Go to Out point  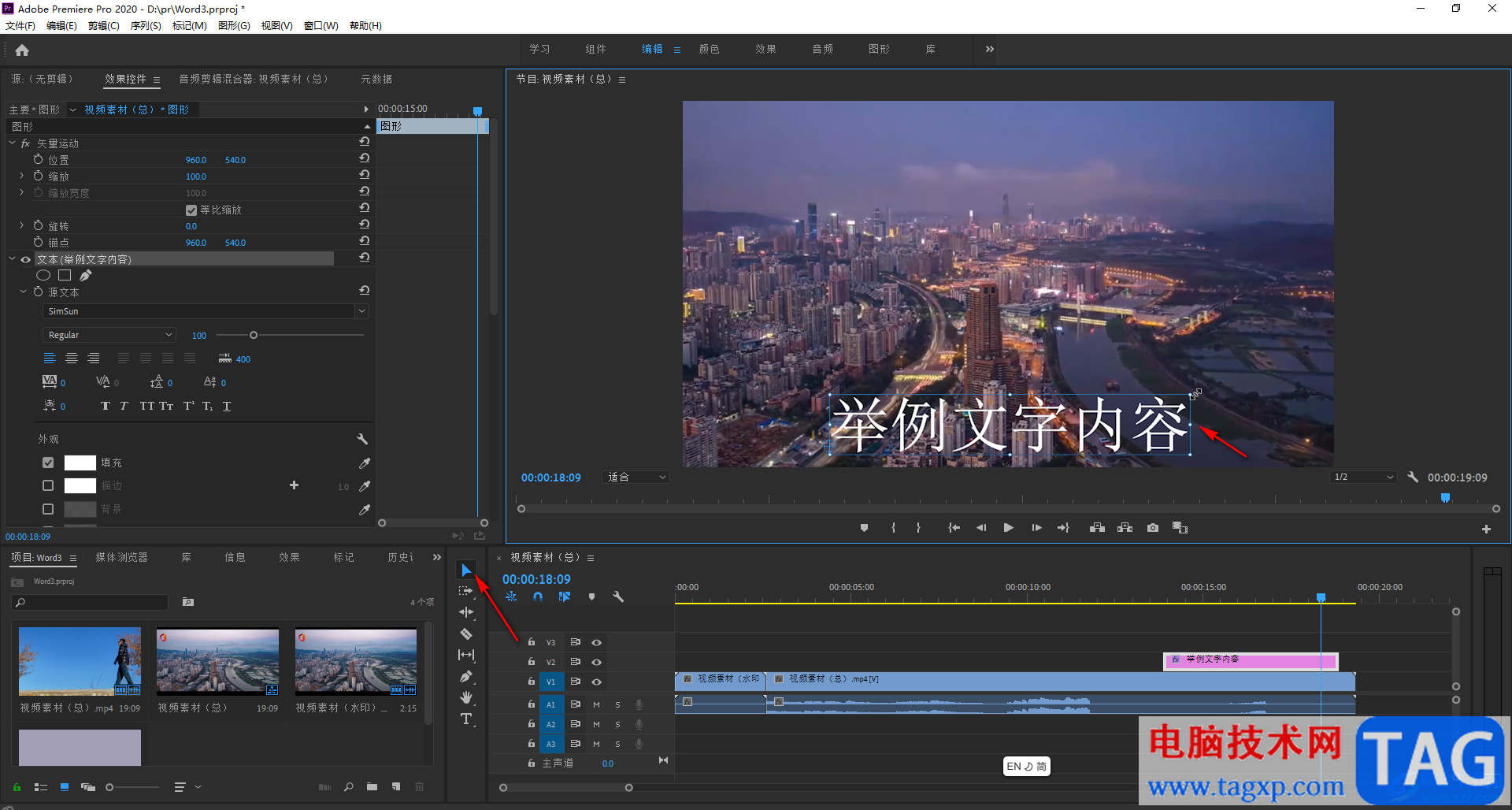1063,528
